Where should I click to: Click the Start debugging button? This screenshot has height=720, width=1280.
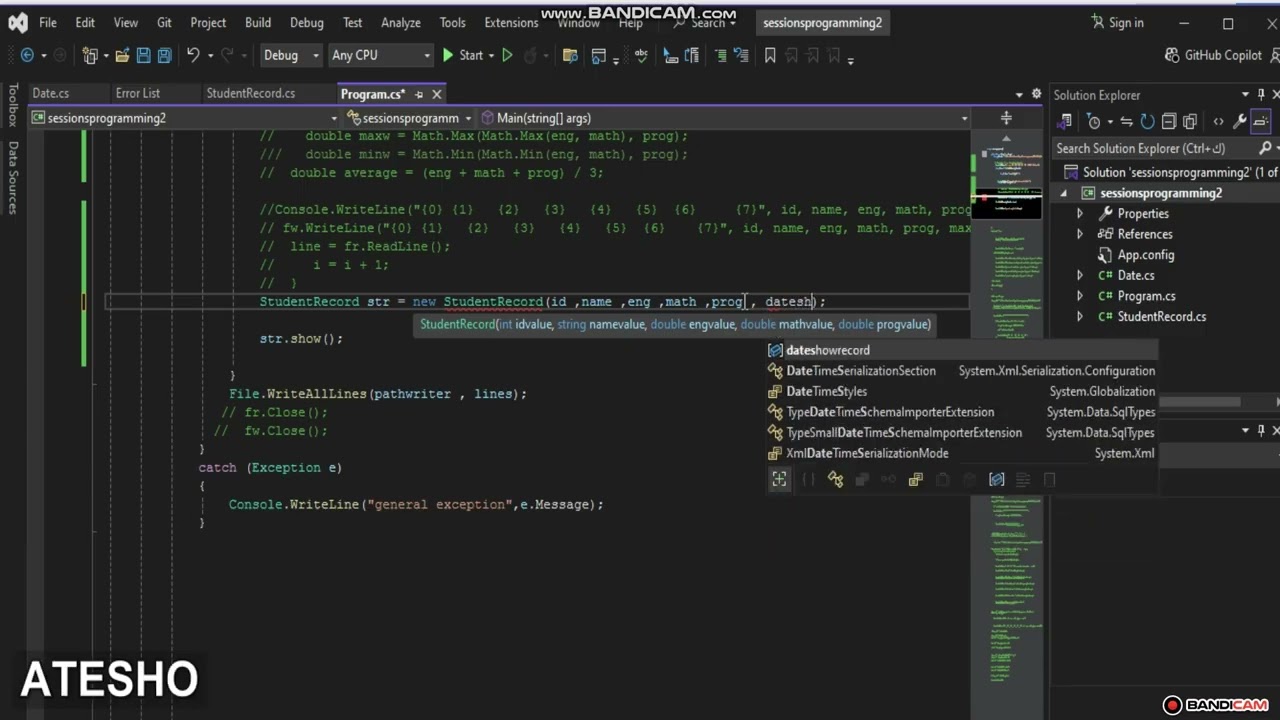coord(462,55)
